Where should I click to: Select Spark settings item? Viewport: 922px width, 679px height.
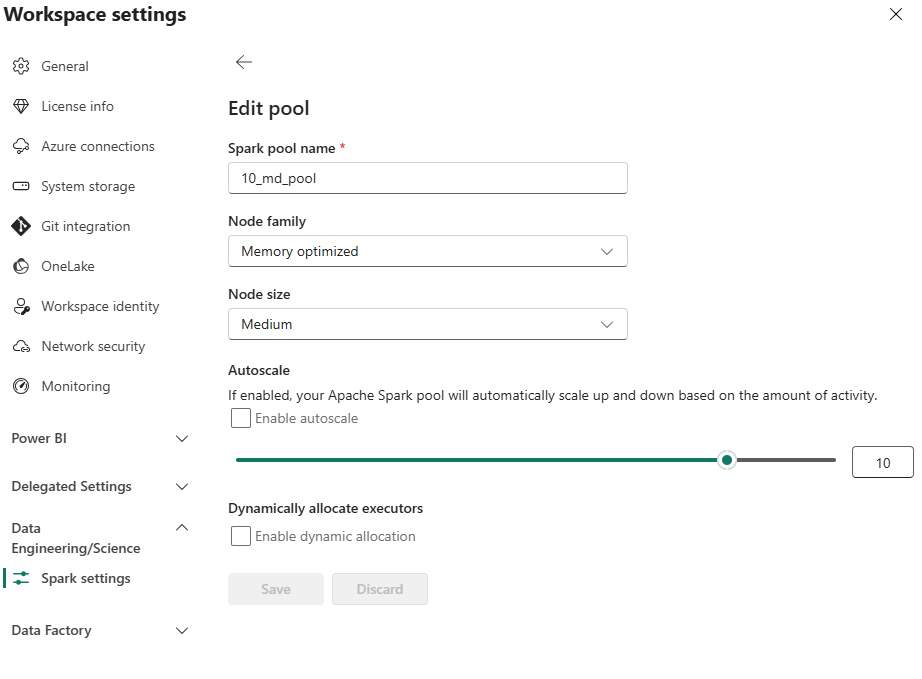[x=86, y=578]
